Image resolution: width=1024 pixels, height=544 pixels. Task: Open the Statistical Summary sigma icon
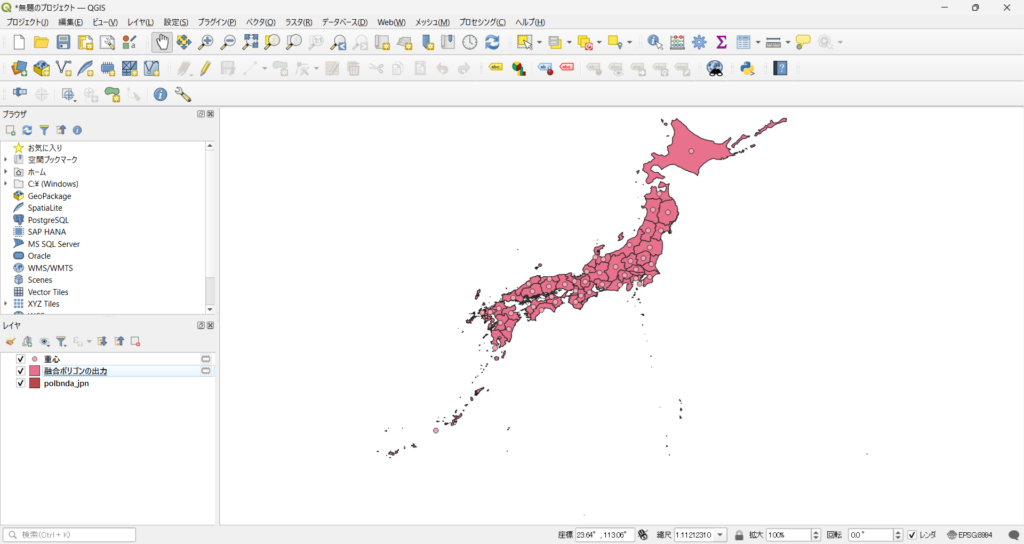click(721, 42)
